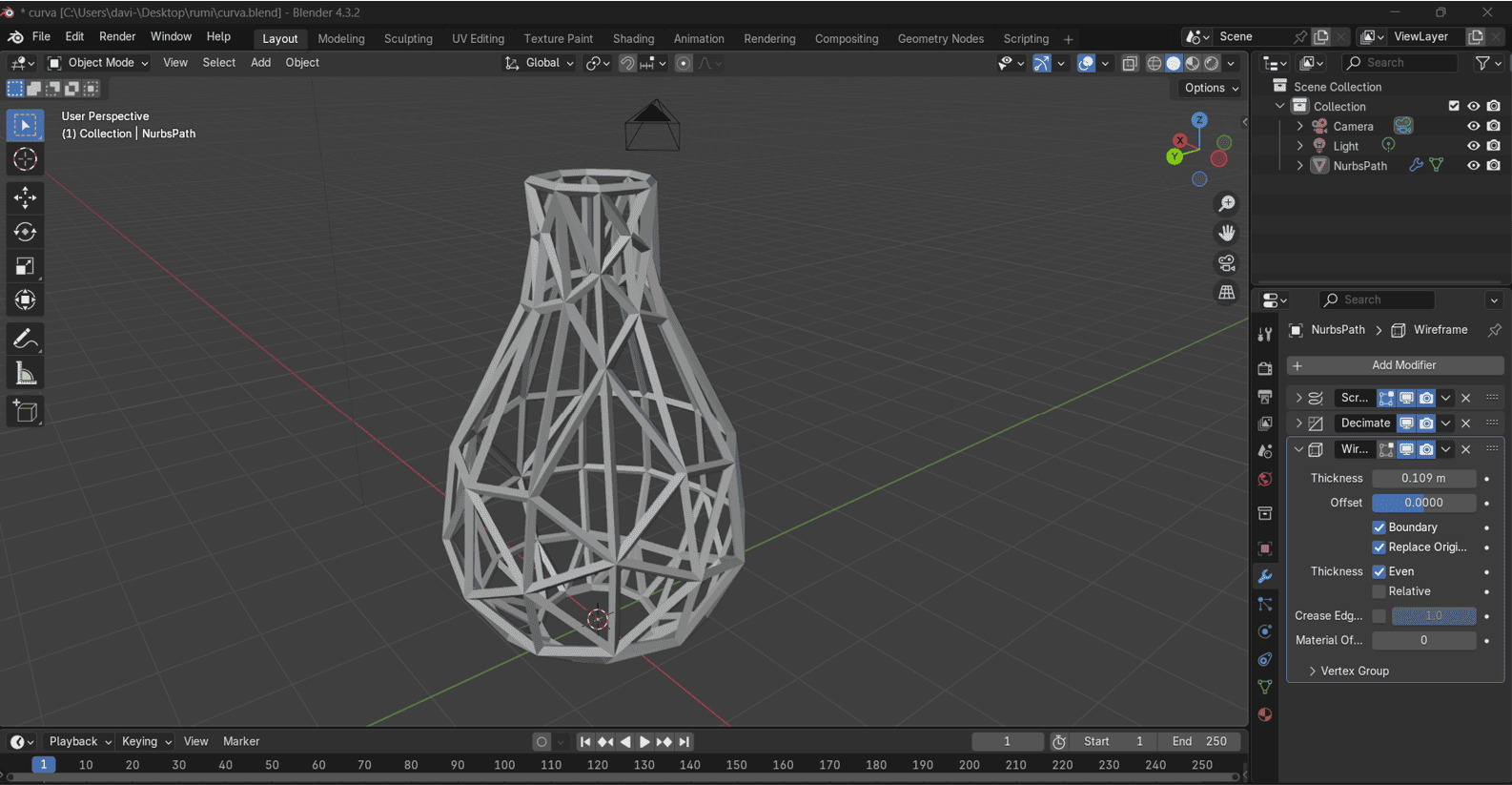The height and width of the screenshot is (785, 1512).
Task: Expand the Decimate modifier panel
Action: (x=1298, y=423)
